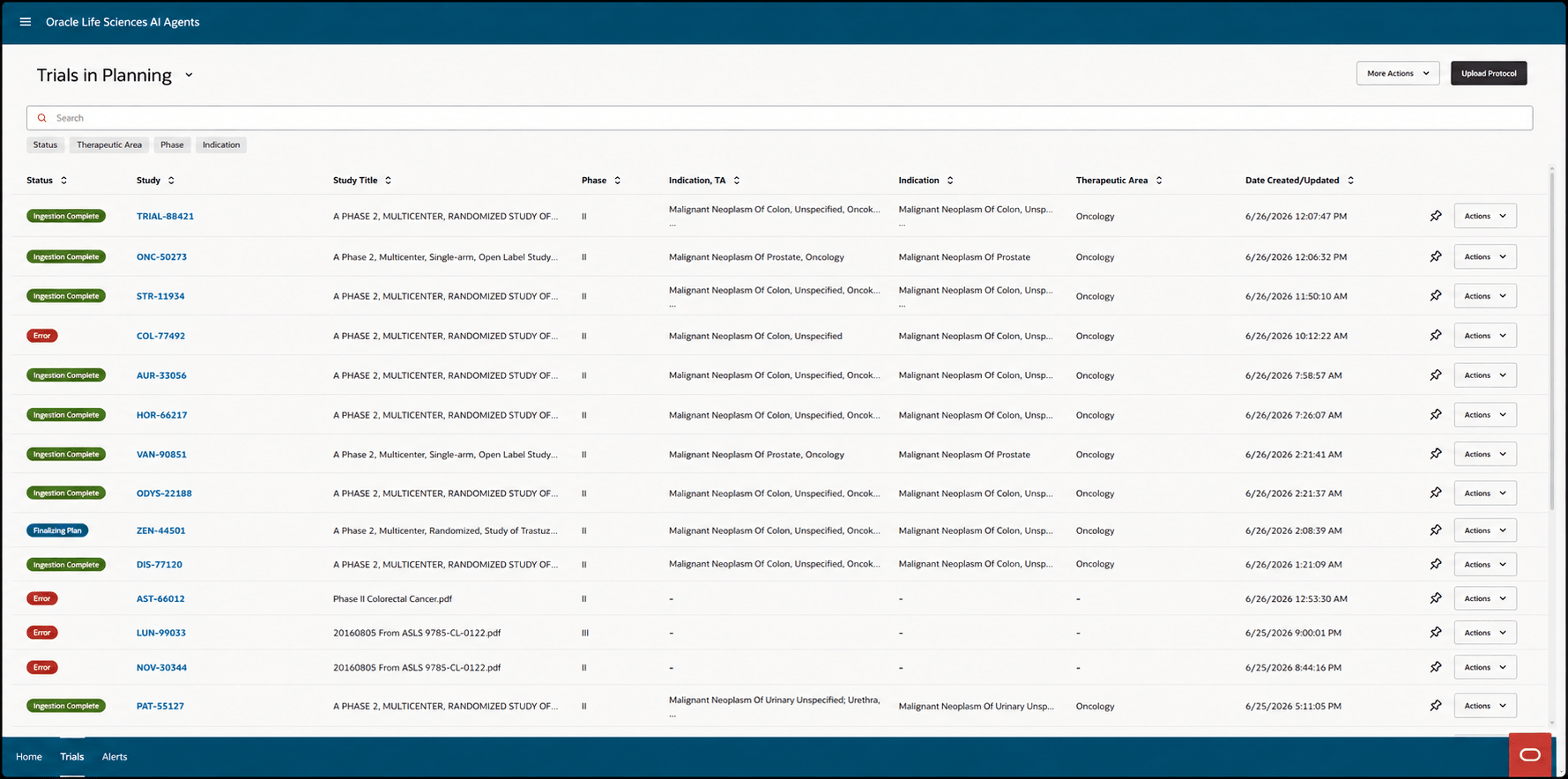This screenshot has width=1568, height=779.
Task: Select the Therapeutic Area filter chip
Action: tap(109, 145)
